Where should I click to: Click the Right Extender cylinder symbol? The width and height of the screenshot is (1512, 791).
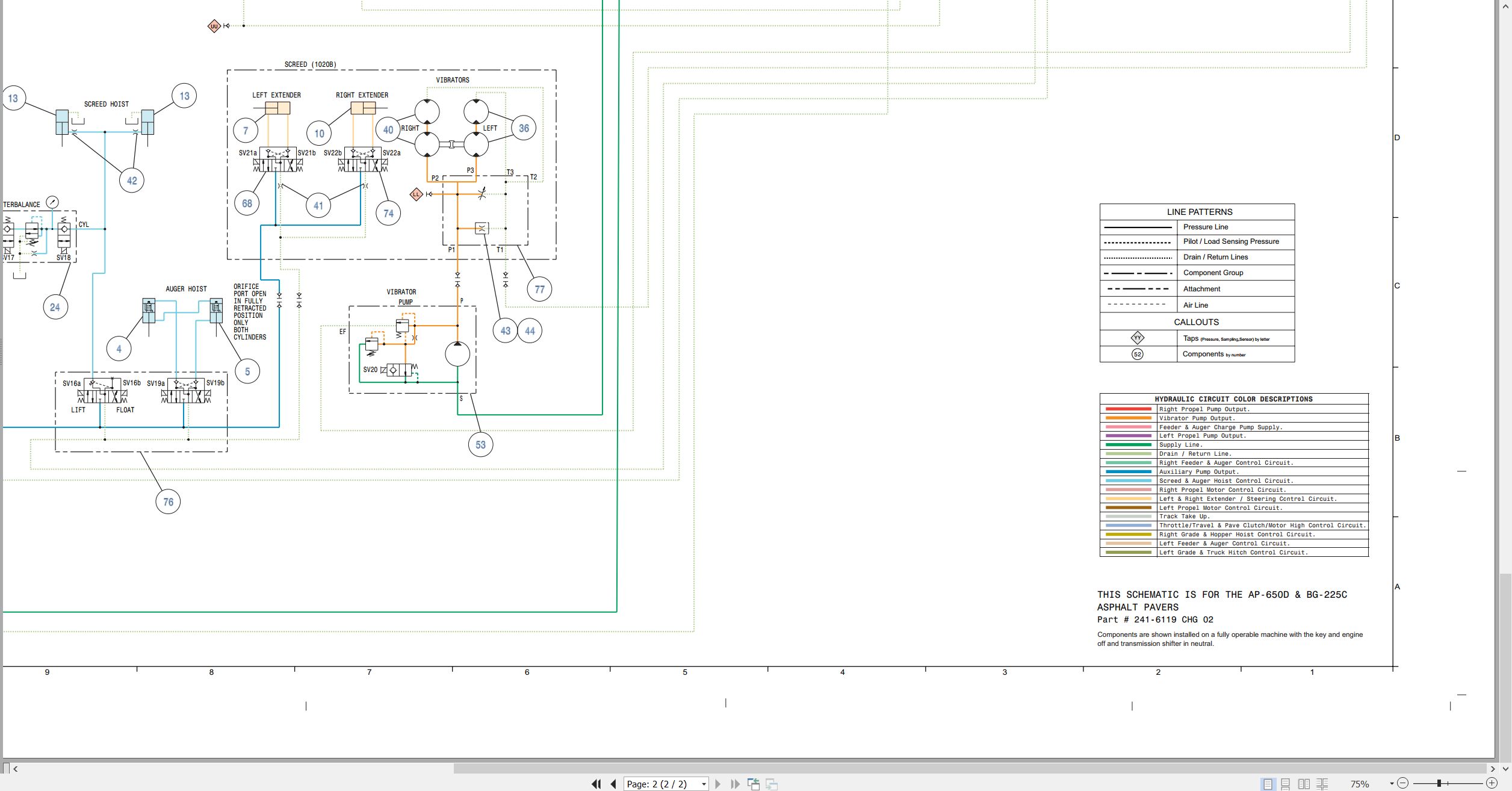point(363,108)
